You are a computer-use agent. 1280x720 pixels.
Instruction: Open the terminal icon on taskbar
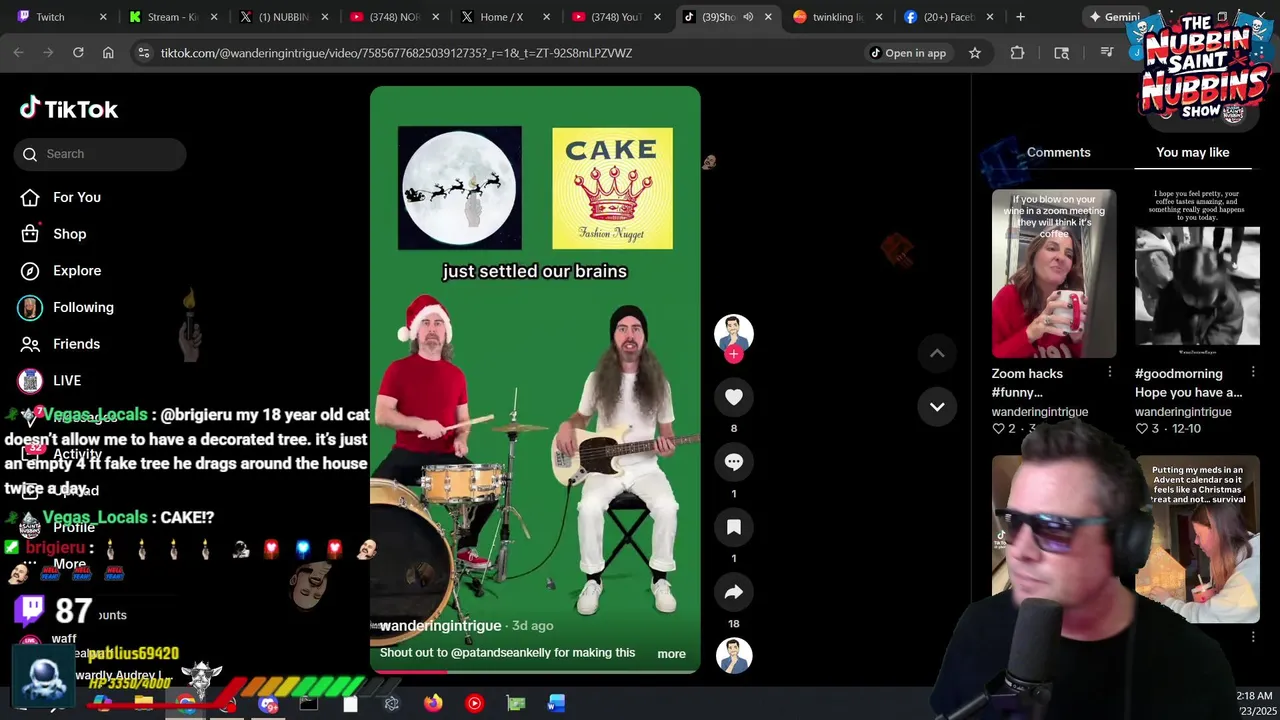[309, 703]
